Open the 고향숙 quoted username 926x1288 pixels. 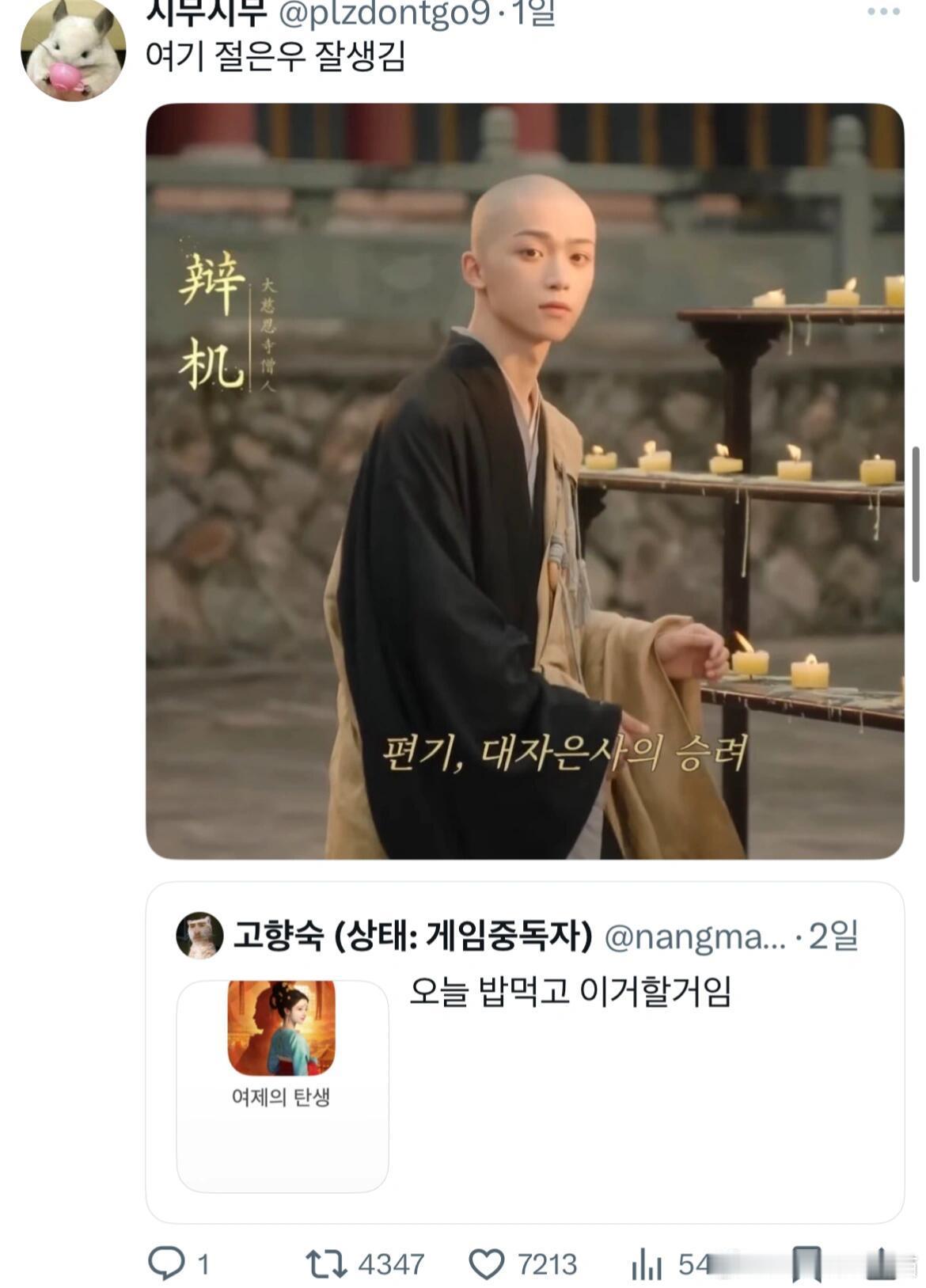click(412, 936)
